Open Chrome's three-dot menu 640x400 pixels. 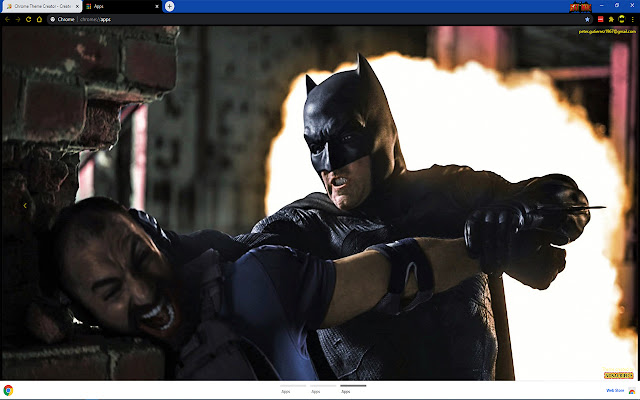point(633,19)
